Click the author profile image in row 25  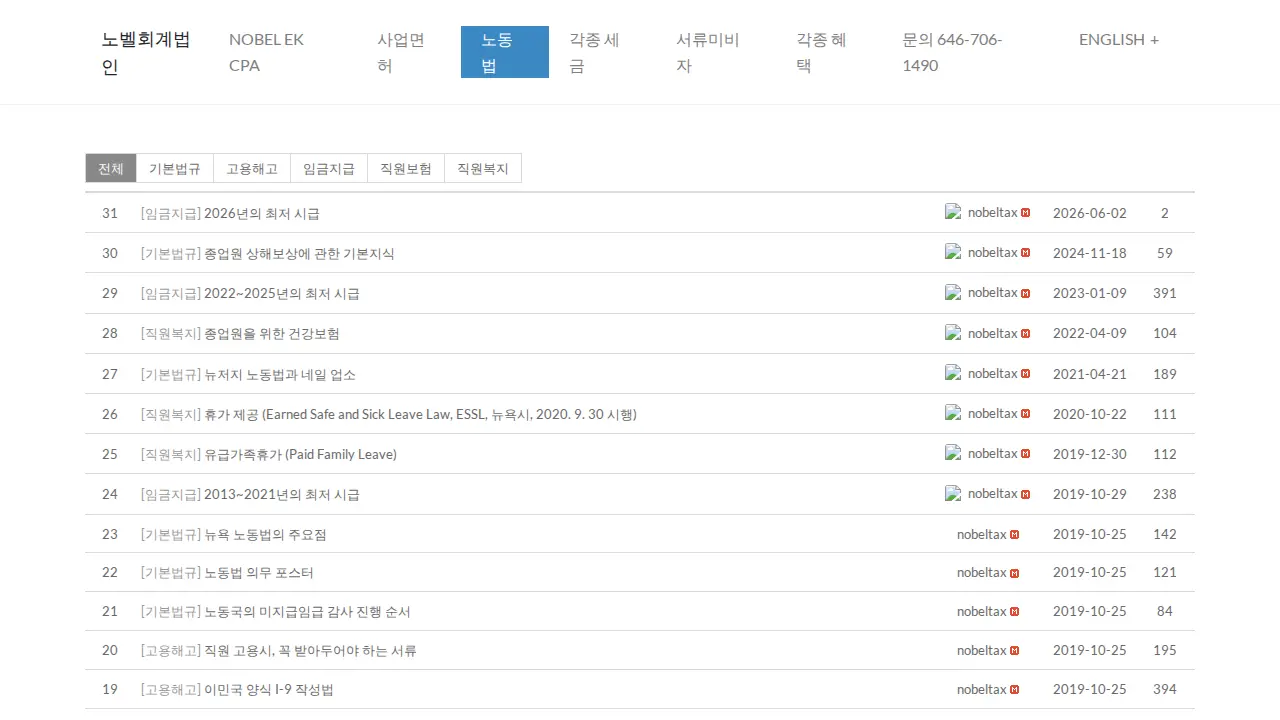click(x=953, y=453)
